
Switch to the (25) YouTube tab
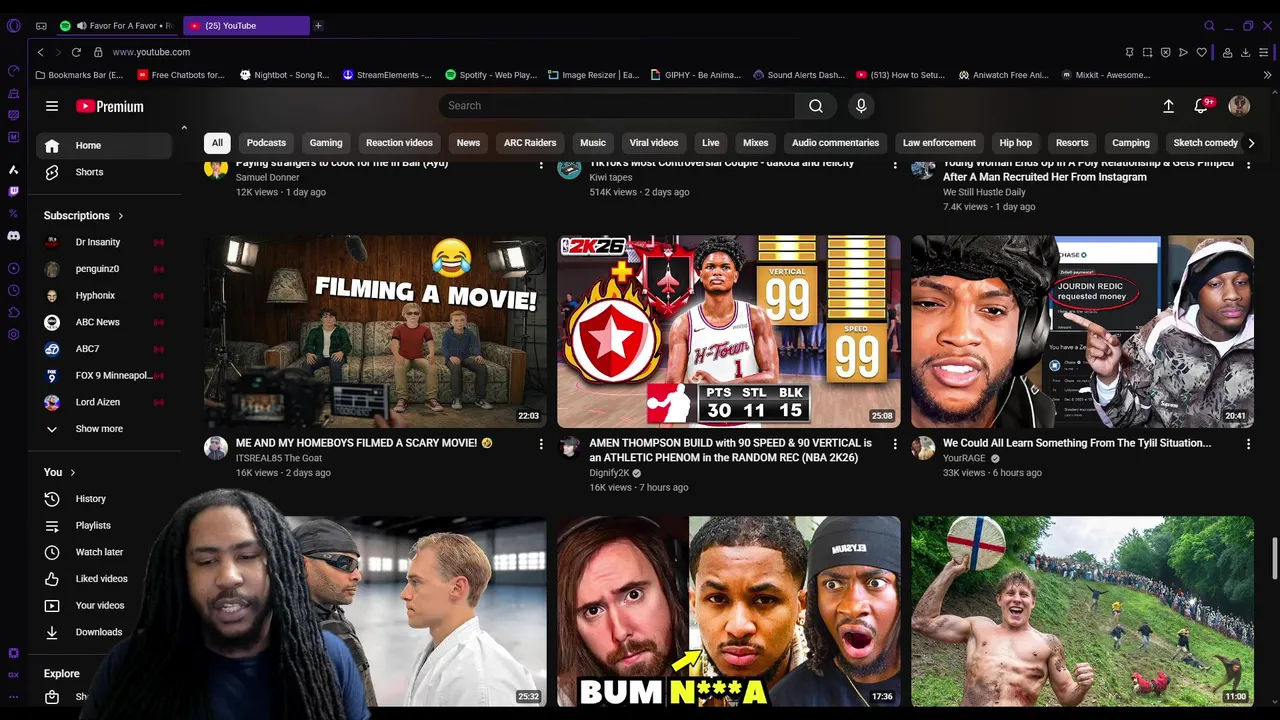246,26
